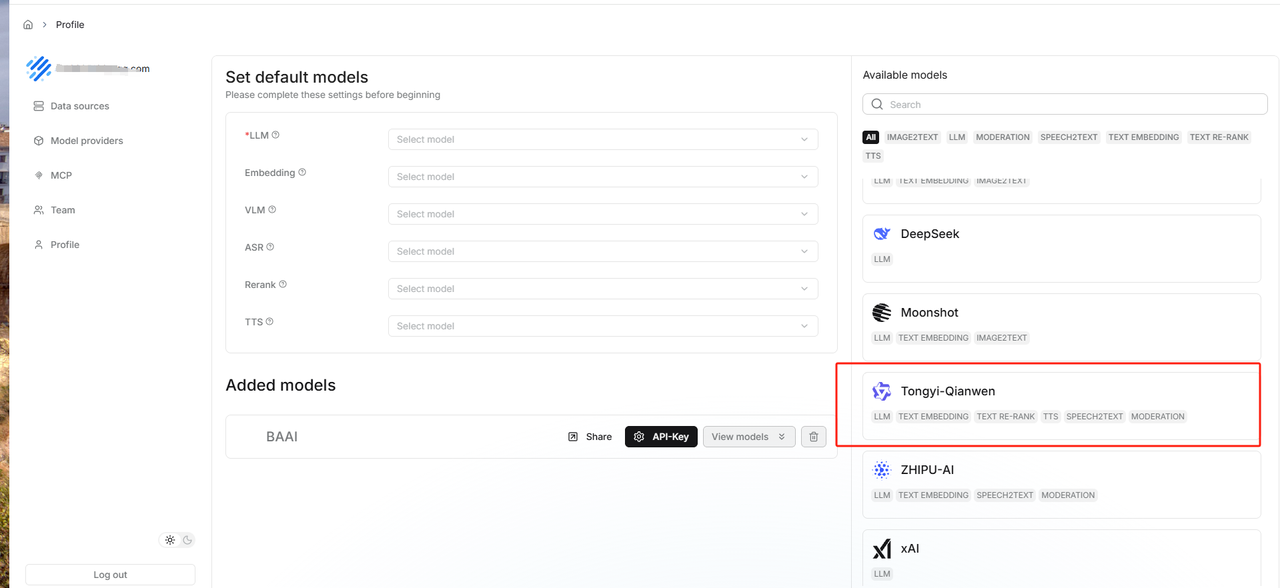Click the xAI logo icon
Viewport: 1280px width, 588px height.
(882, 549)
